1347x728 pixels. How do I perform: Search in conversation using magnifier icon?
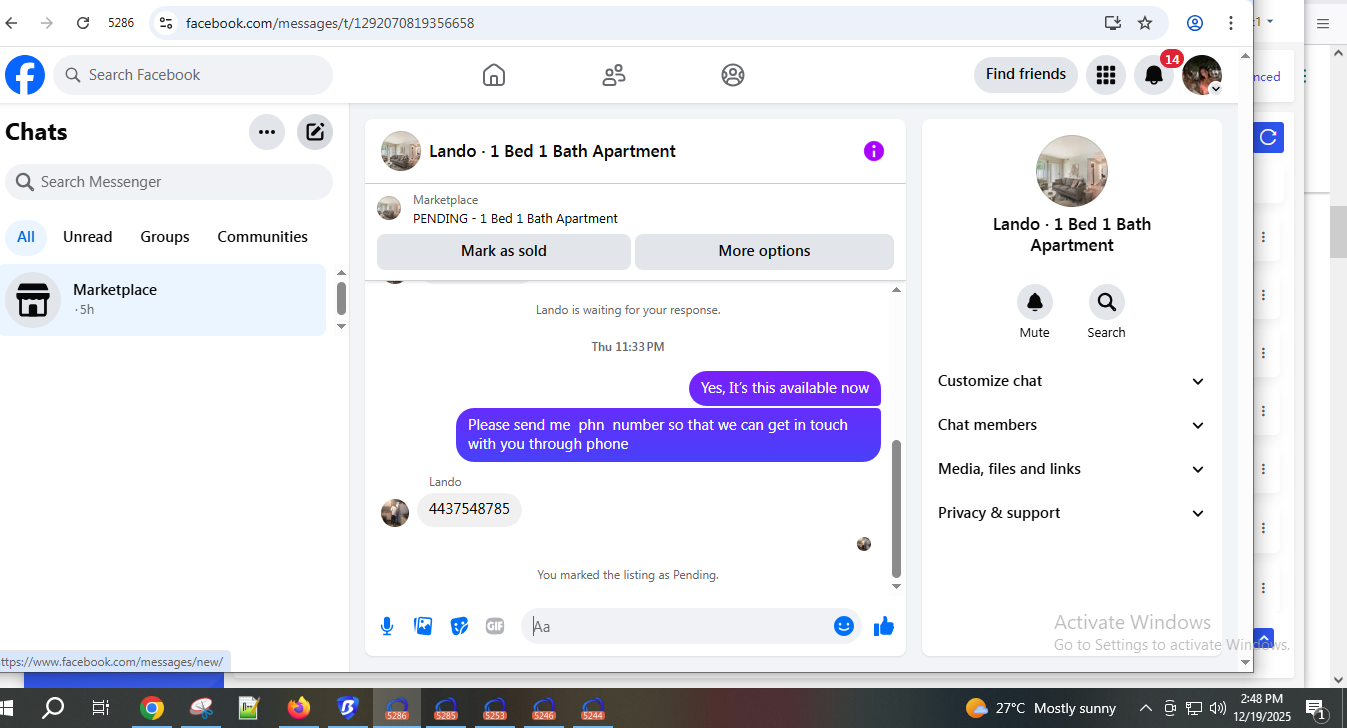(1107, 302)
